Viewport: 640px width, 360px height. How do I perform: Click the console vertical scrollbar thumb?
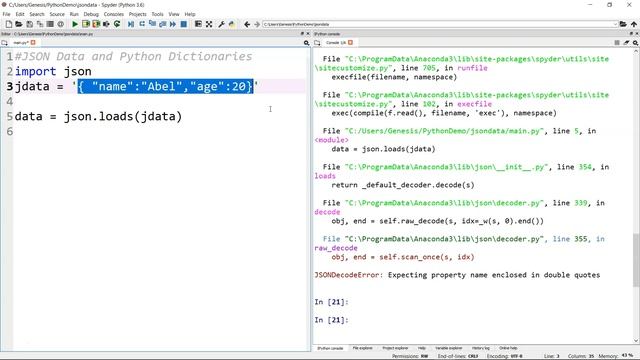pos(636,260)
